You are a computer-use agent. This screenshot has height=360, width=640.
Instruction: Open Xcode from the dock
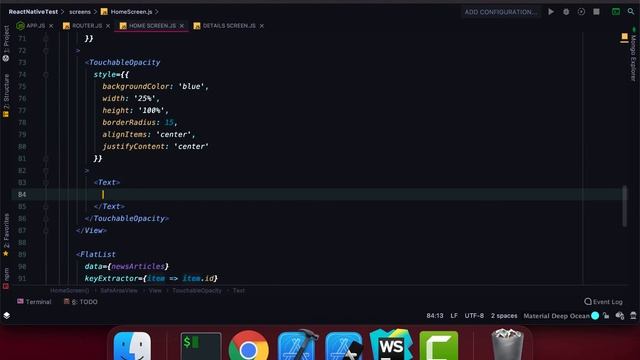pyautogui.click(x=297, y=345)
